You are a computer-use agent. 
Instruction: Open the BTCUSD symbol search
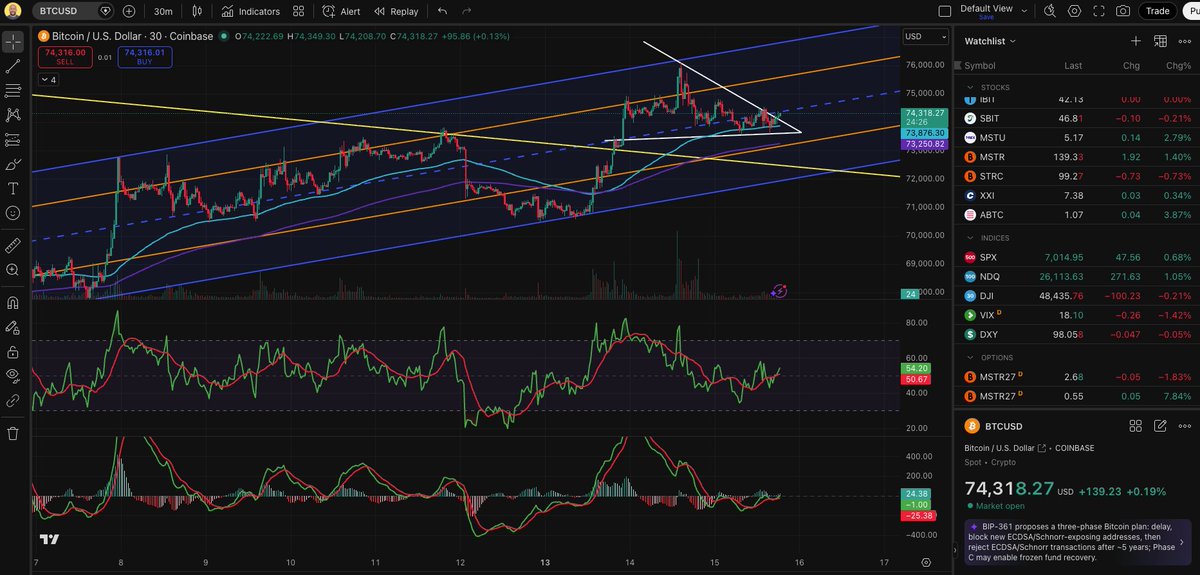tap(73, 11)
